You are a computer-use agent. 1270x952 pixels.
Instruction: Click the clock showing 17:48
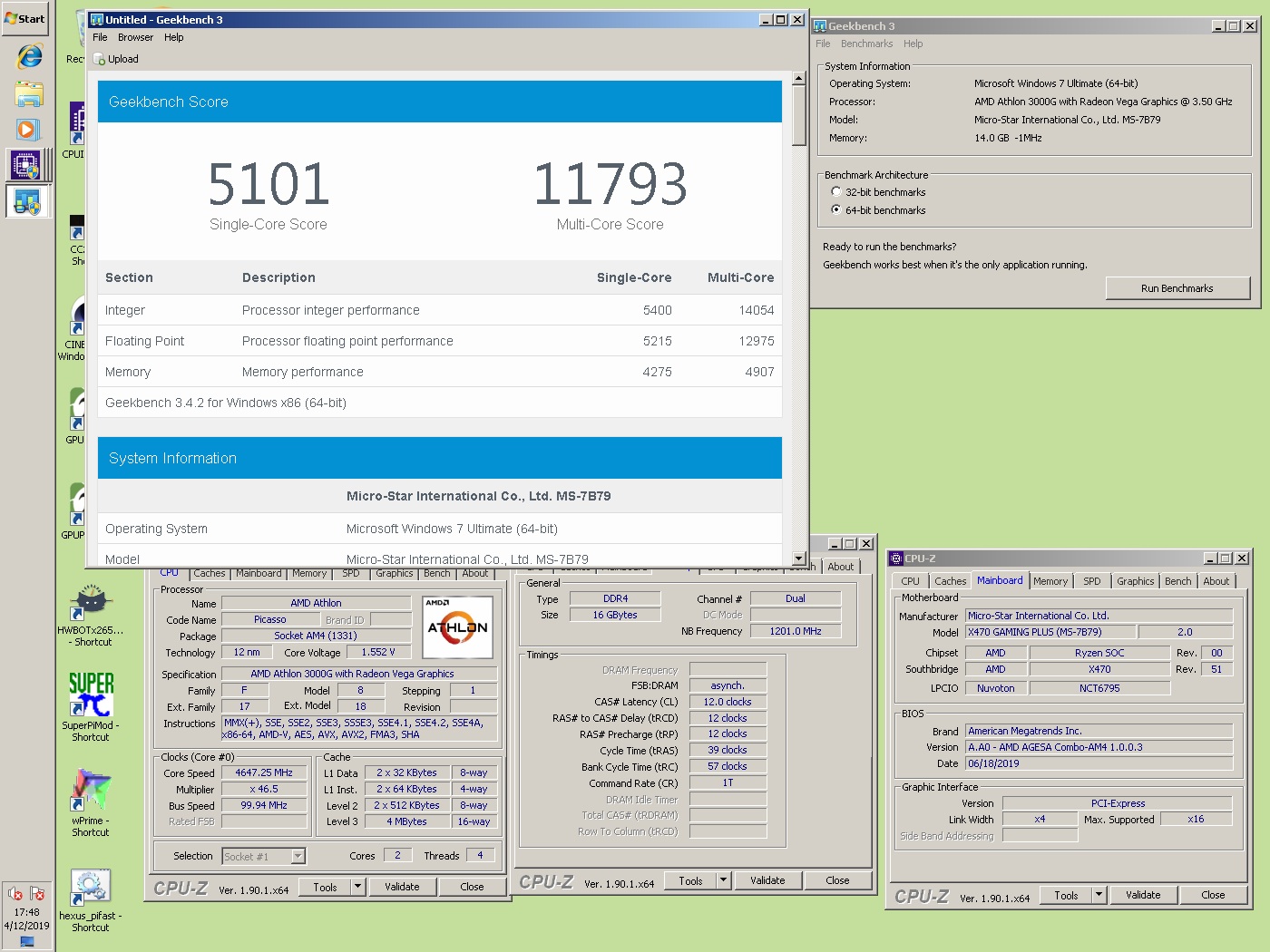click(x=26, y=912)
